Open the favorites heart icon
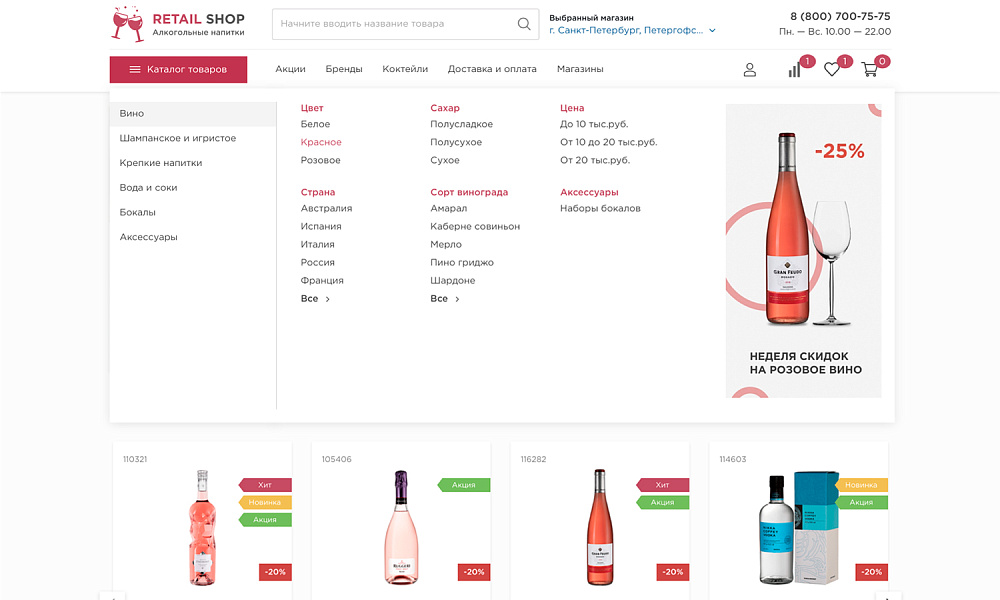 point(832,70)
